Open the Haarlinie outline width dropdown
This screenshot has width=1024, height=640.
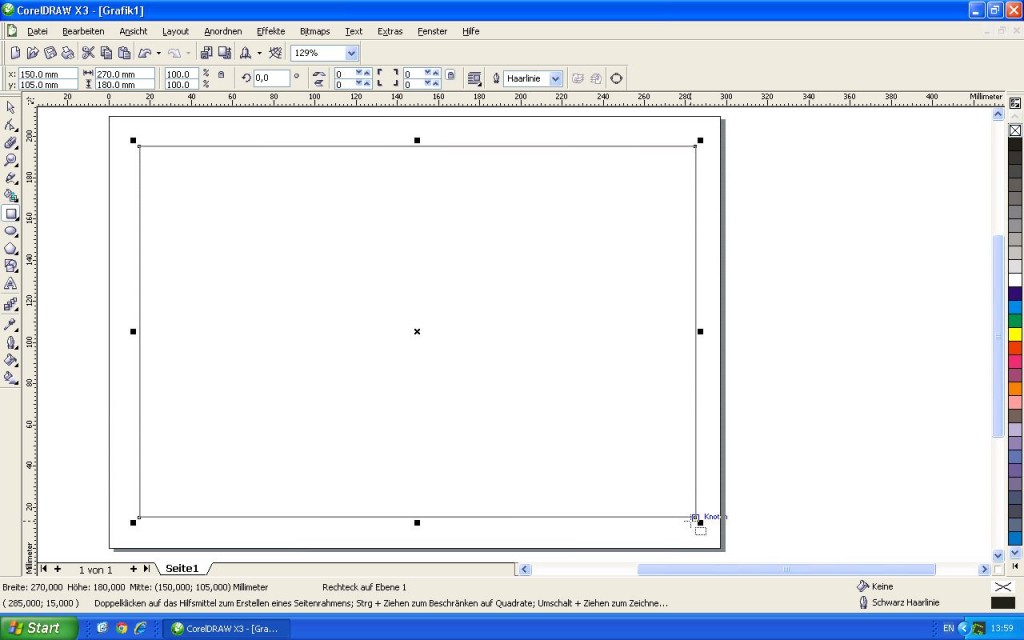[555, 78]
